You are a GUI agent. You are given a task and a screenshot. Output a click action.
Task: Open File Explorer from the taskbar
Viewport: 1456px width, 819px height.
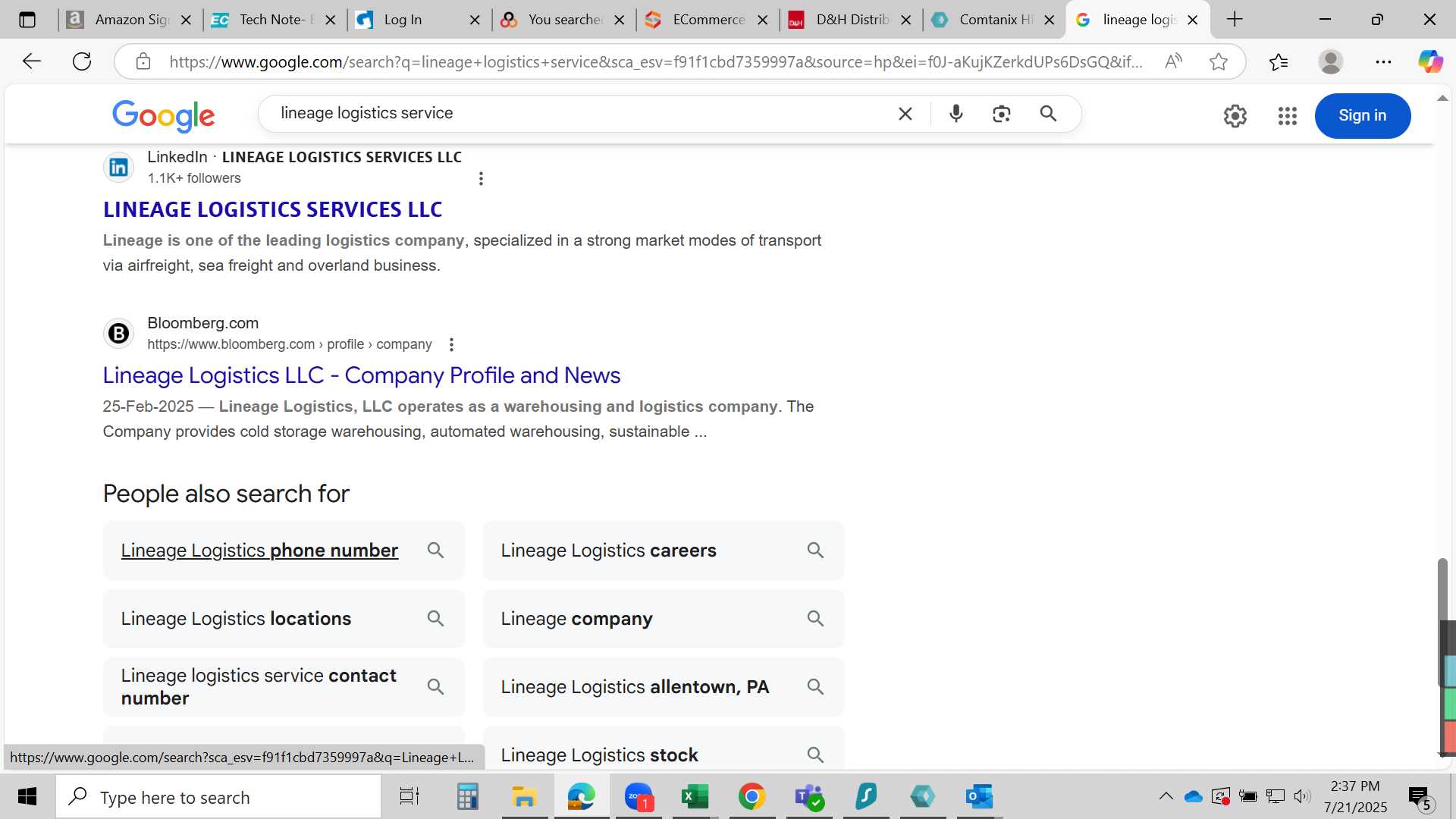pos(524,797)
